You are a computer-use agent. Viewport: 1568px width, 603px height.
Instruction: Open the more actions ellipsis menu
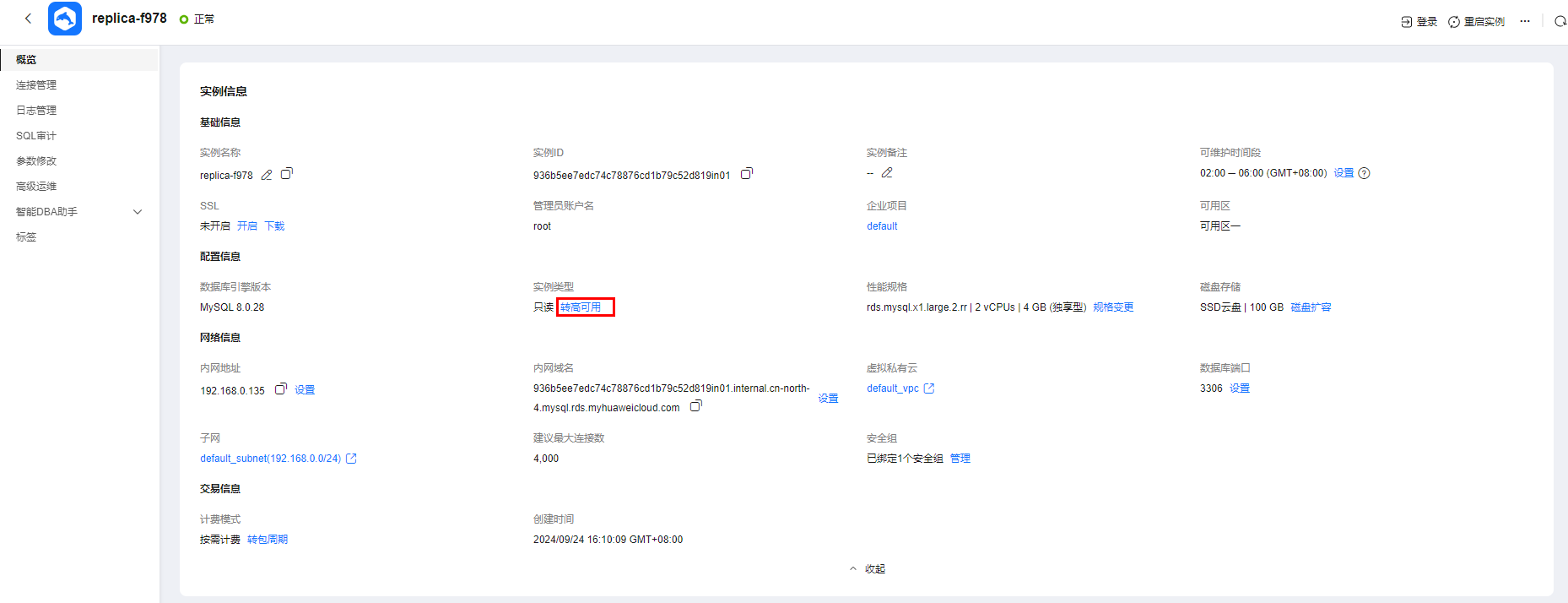tap(1525, 21)
